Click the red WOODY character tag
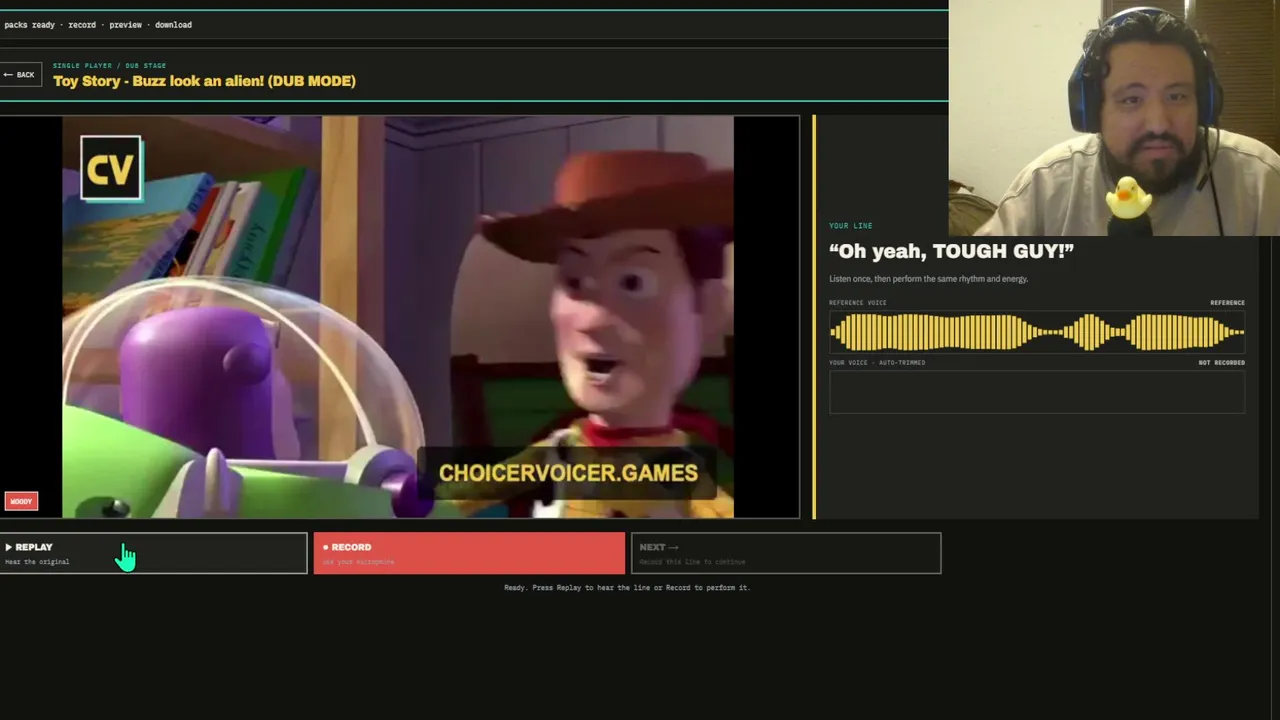The width and height of the screenshot is (1280, 720). [21, 501]
